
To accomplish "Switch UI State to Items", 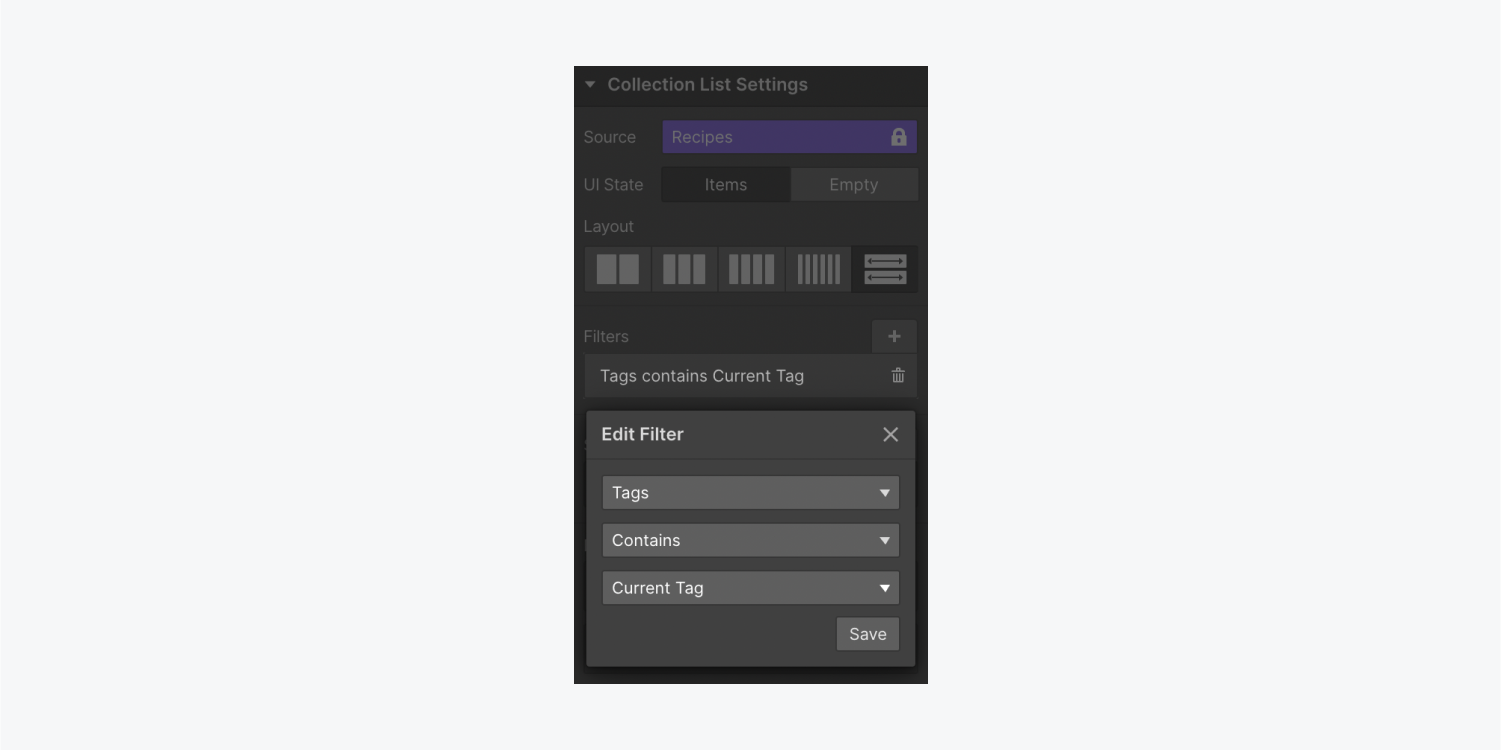I will click(726, 185).
